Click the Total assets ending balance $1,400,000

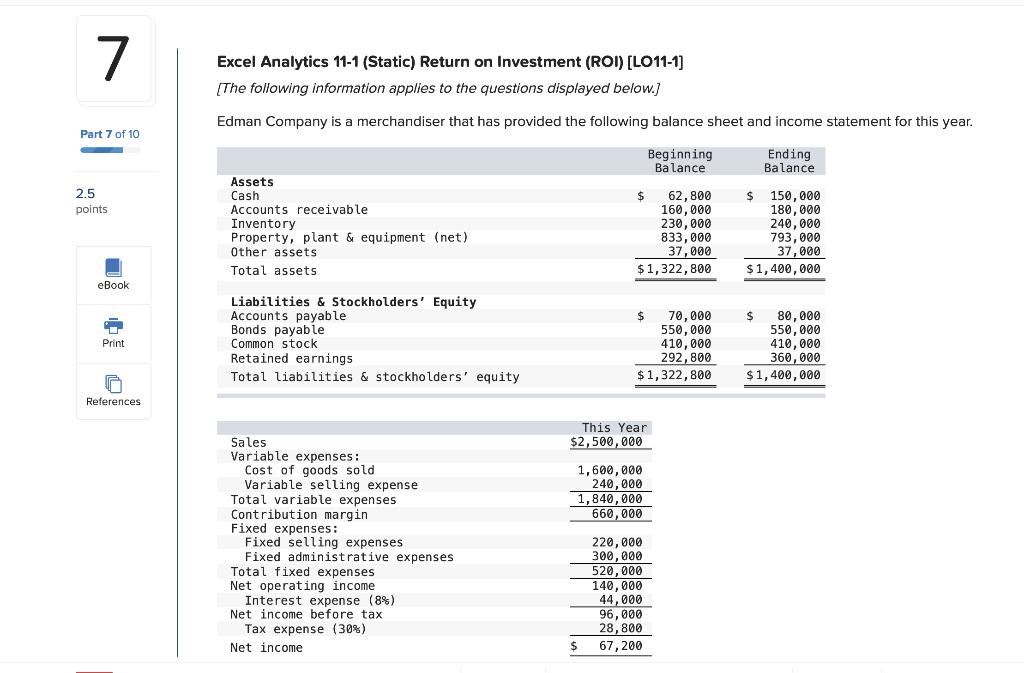point(784,270)
